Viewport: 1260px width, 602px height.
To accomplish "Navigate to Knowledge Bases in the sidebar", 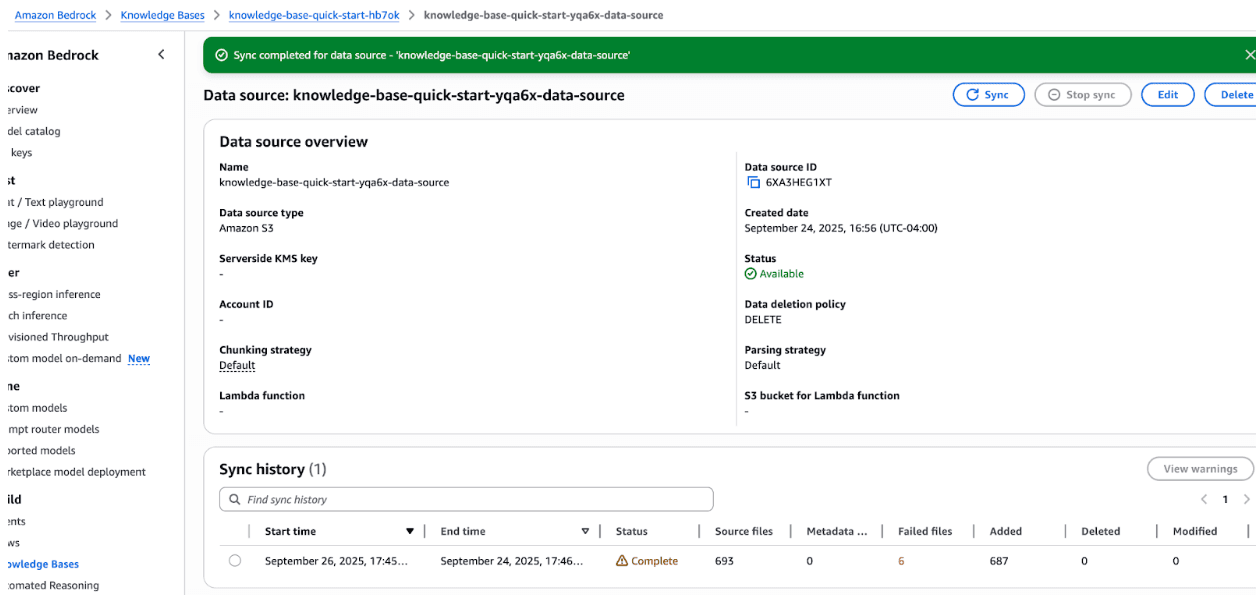I will click(x=43, y=564).
